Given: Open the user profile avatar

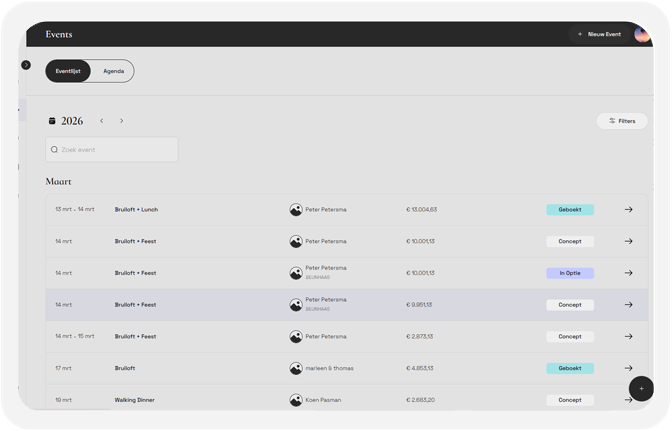Looking at the screenshot, I should pyautogui.click(x=642, y=34).
